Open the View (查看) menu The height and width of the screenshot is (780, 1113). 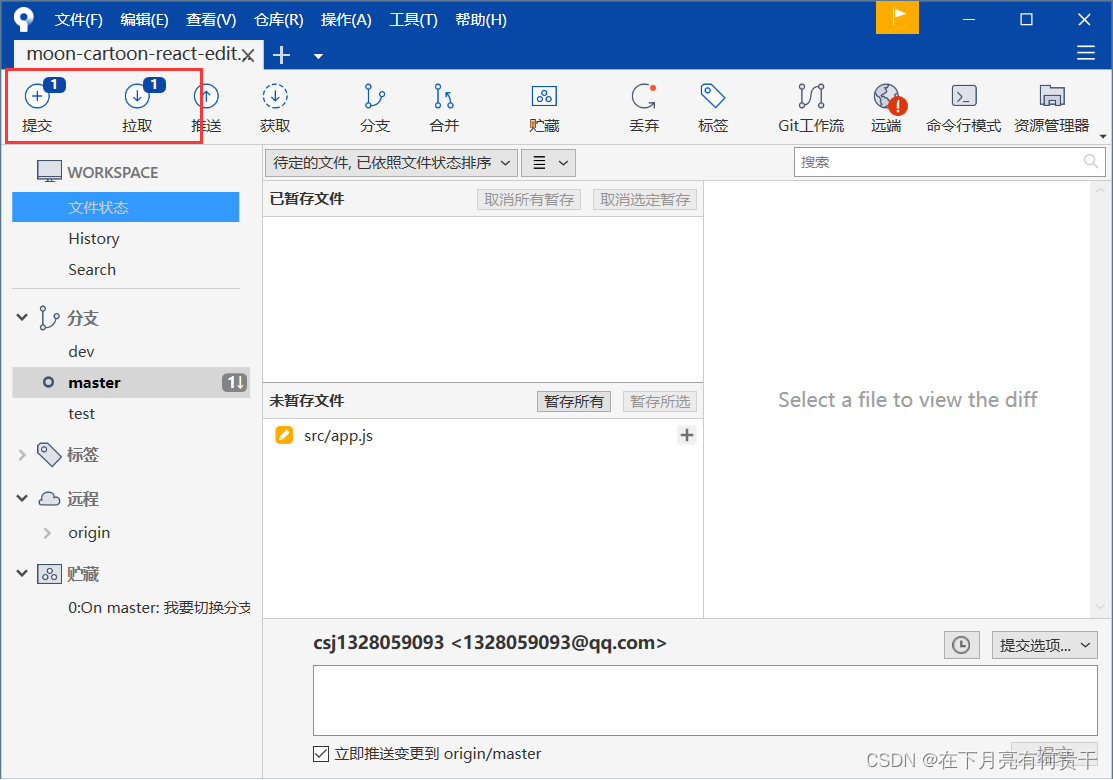point(211,20)
